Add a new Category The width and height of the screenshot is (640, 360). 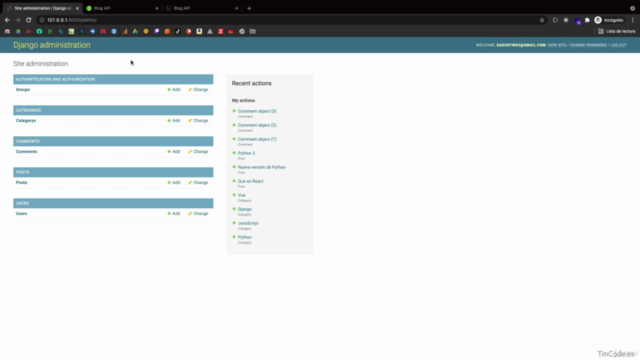[x=173, y=120]
